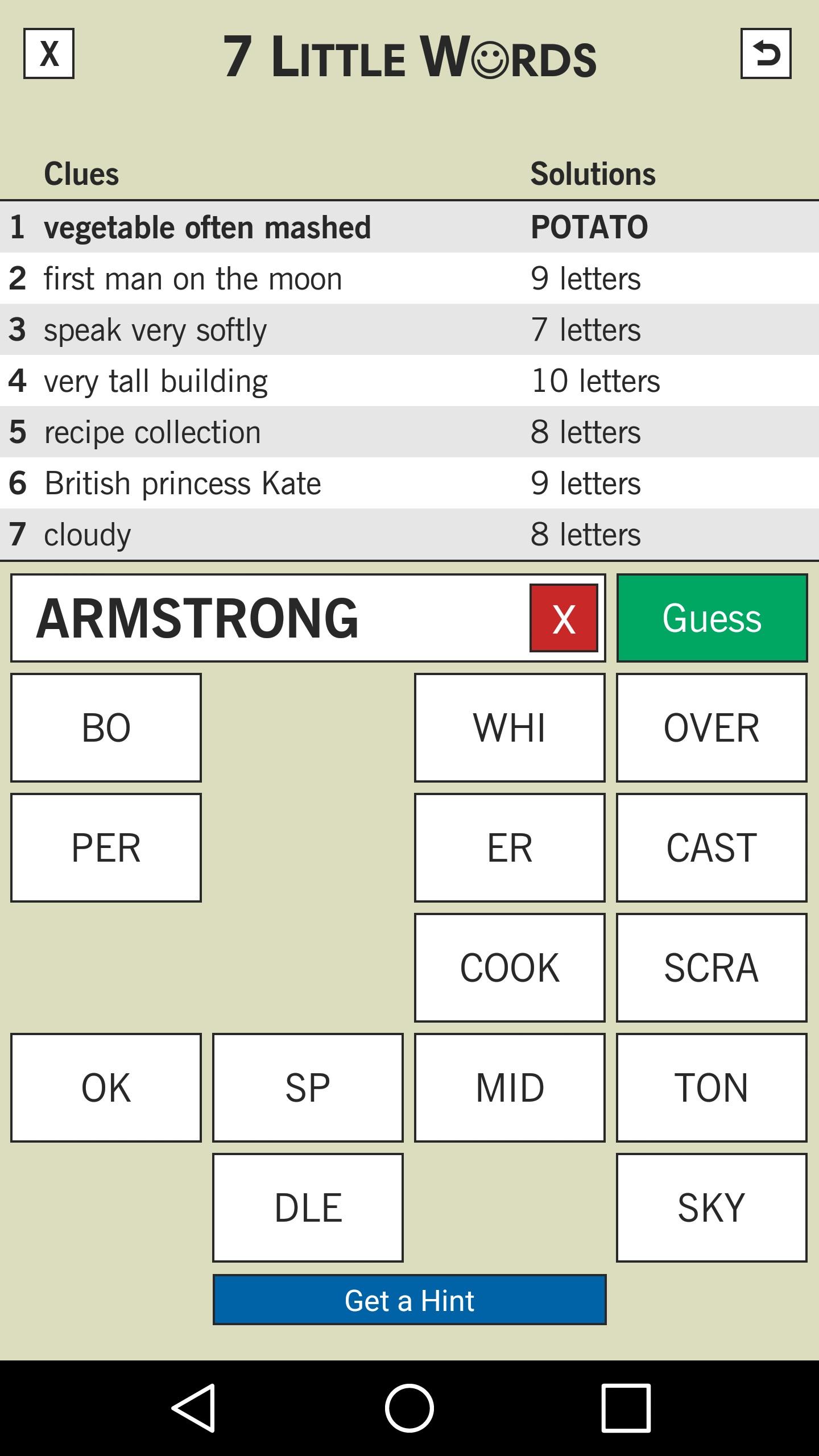This screenshot has height=1456, width=819.
Task: Pick the COOK letter tile
Action: coord(510,967)
